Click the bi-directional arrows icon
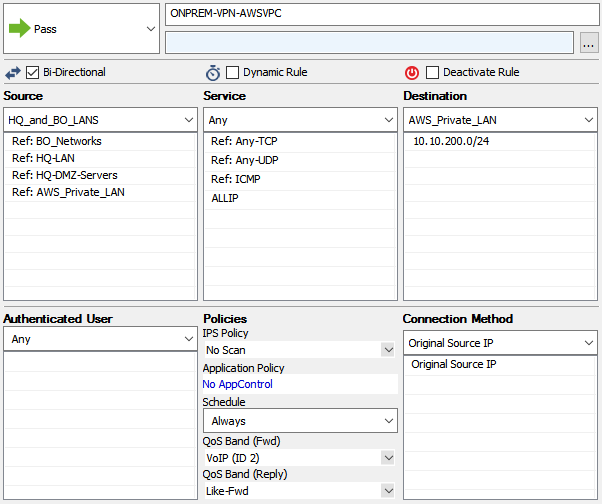602x504 pixels. [13, 73]
